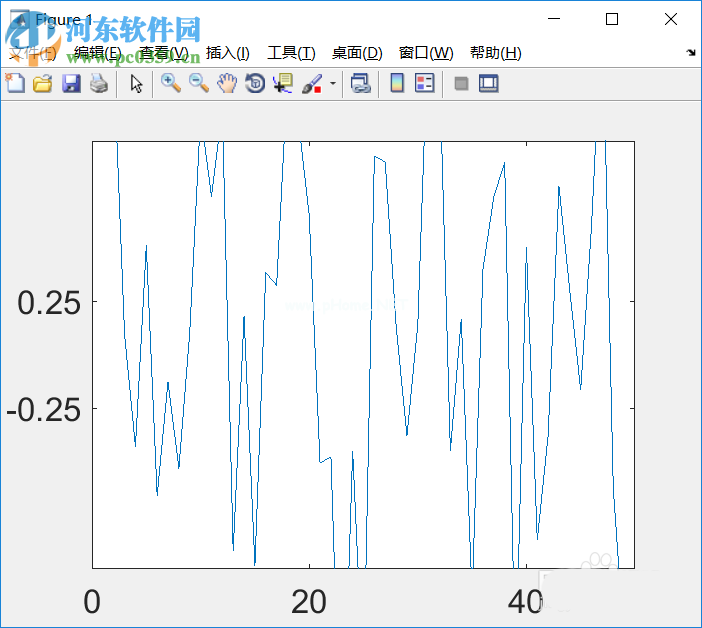Enable the Rotate 3D tool

[x=255, y=84]
